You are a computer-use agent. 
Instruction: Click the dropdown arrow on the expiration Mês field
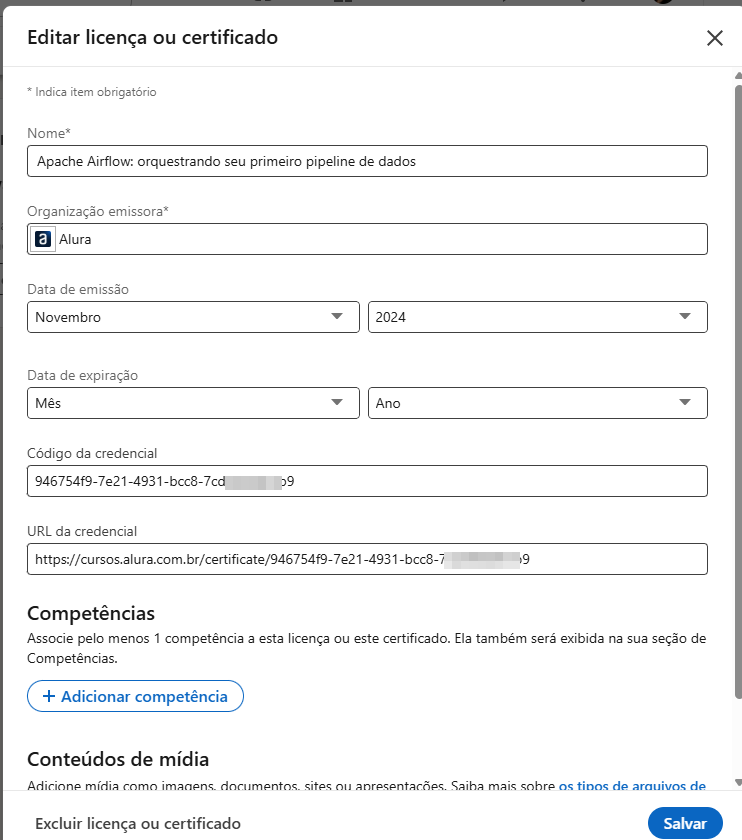pos(340,402)
